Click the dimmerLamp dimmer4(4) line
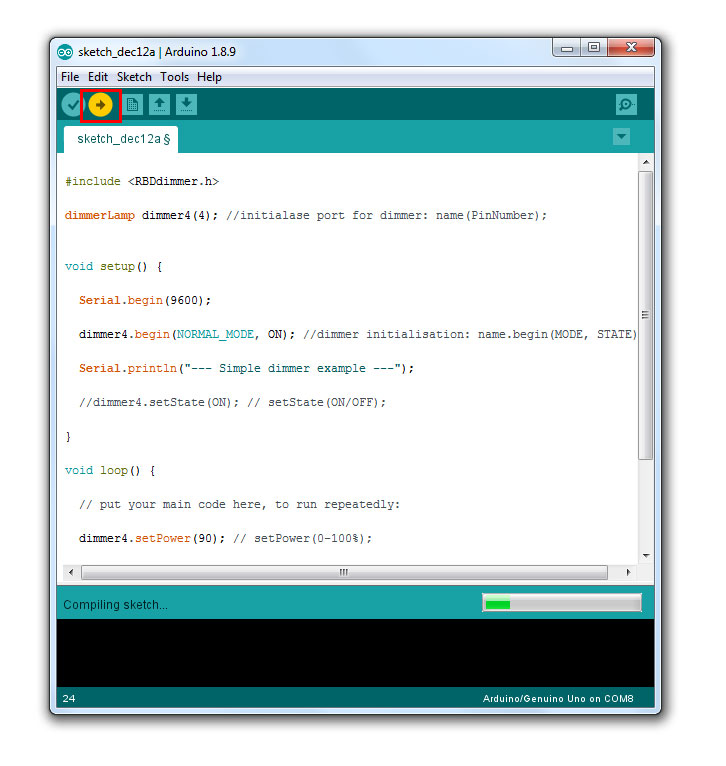Viewport: 726px width, 766px height. (x=306, y=215)
